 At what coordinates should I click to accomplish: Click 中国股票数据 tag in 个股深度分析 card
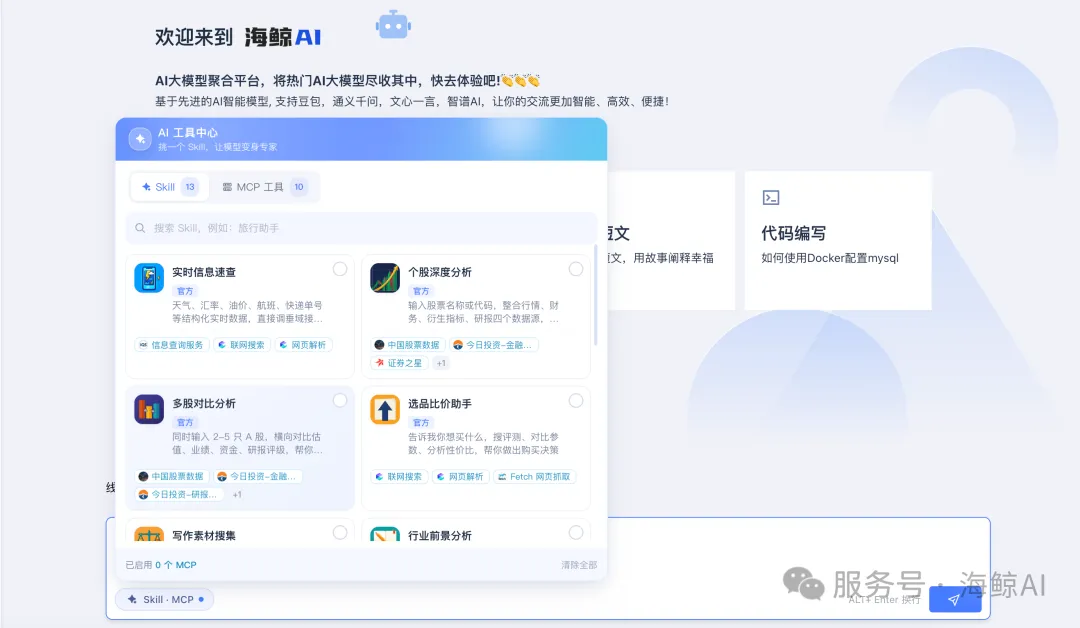tap(407, 345)
